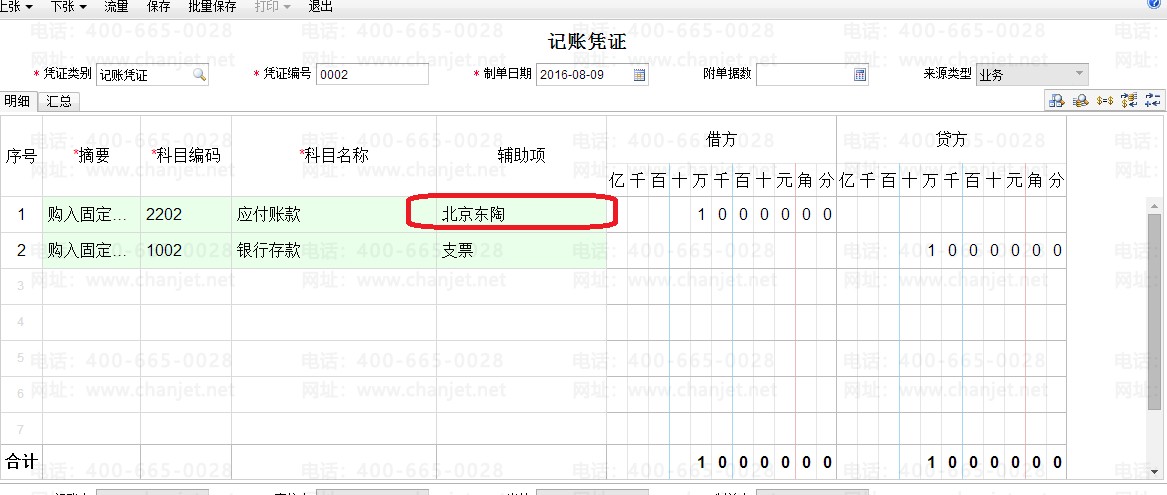Click 退出 to exit

(x=320, y=7)
